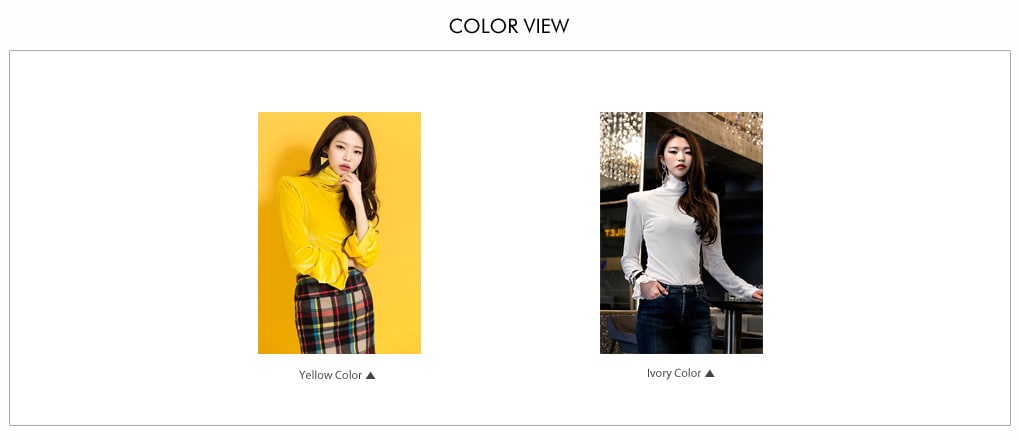
Task: Click the blue jeans in ivory photo
Action: pyautogui.click(x=674, y=319)
